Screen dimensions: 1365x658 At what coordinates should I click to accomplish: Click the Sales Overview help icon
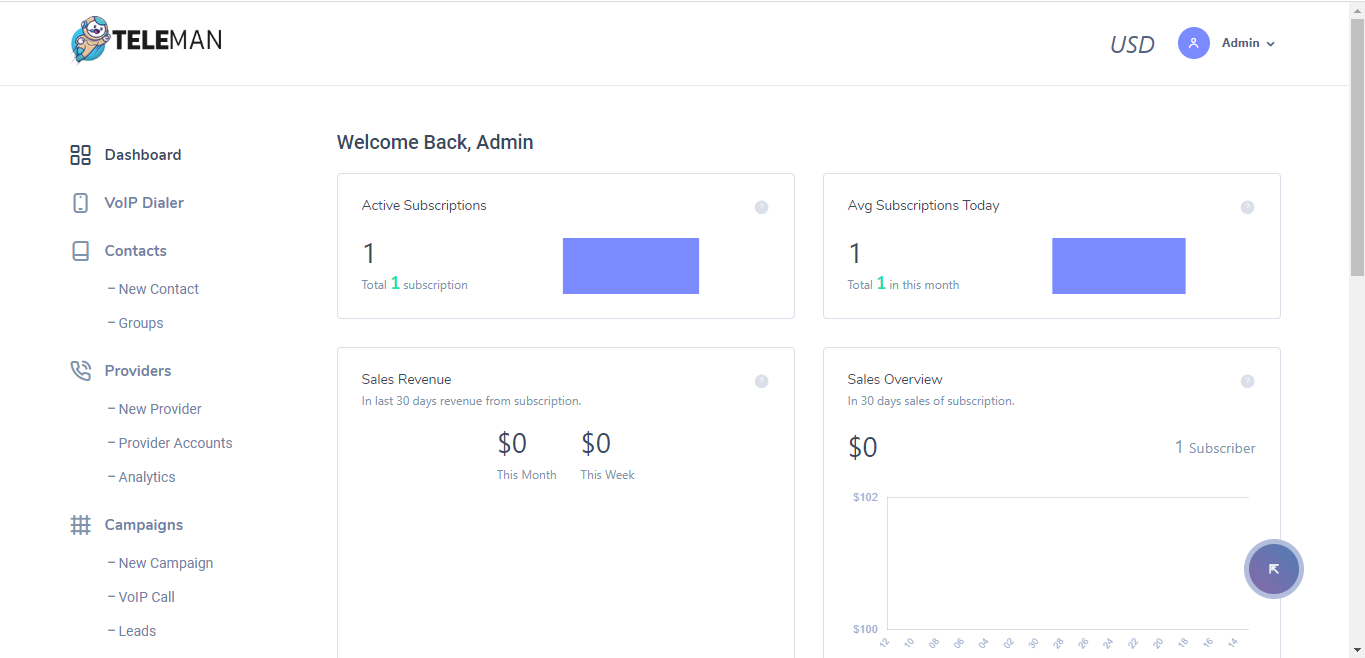(1247, 381)
